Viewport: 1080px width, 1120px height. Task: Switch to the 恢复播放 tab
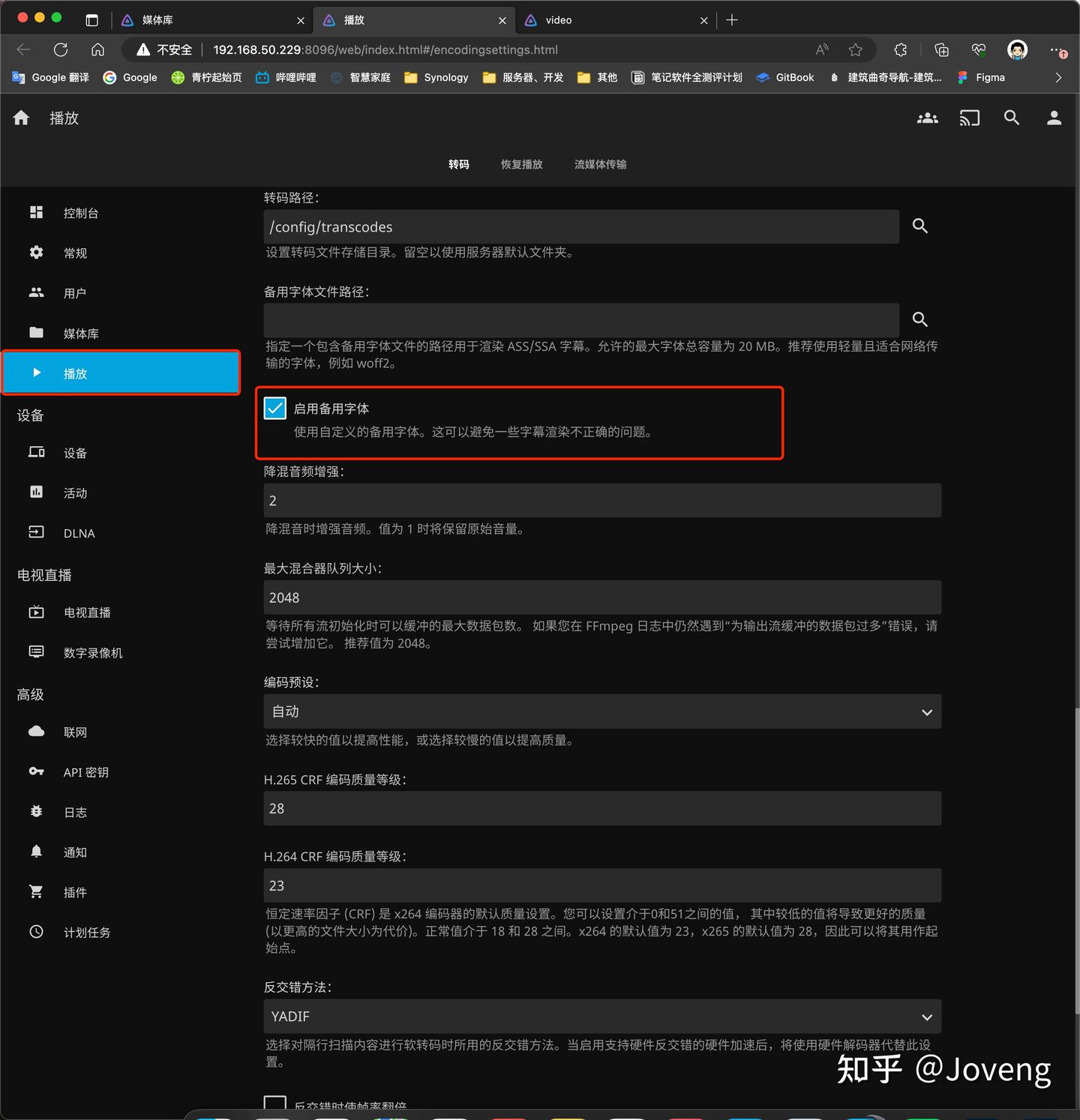[x=521, y=164]
